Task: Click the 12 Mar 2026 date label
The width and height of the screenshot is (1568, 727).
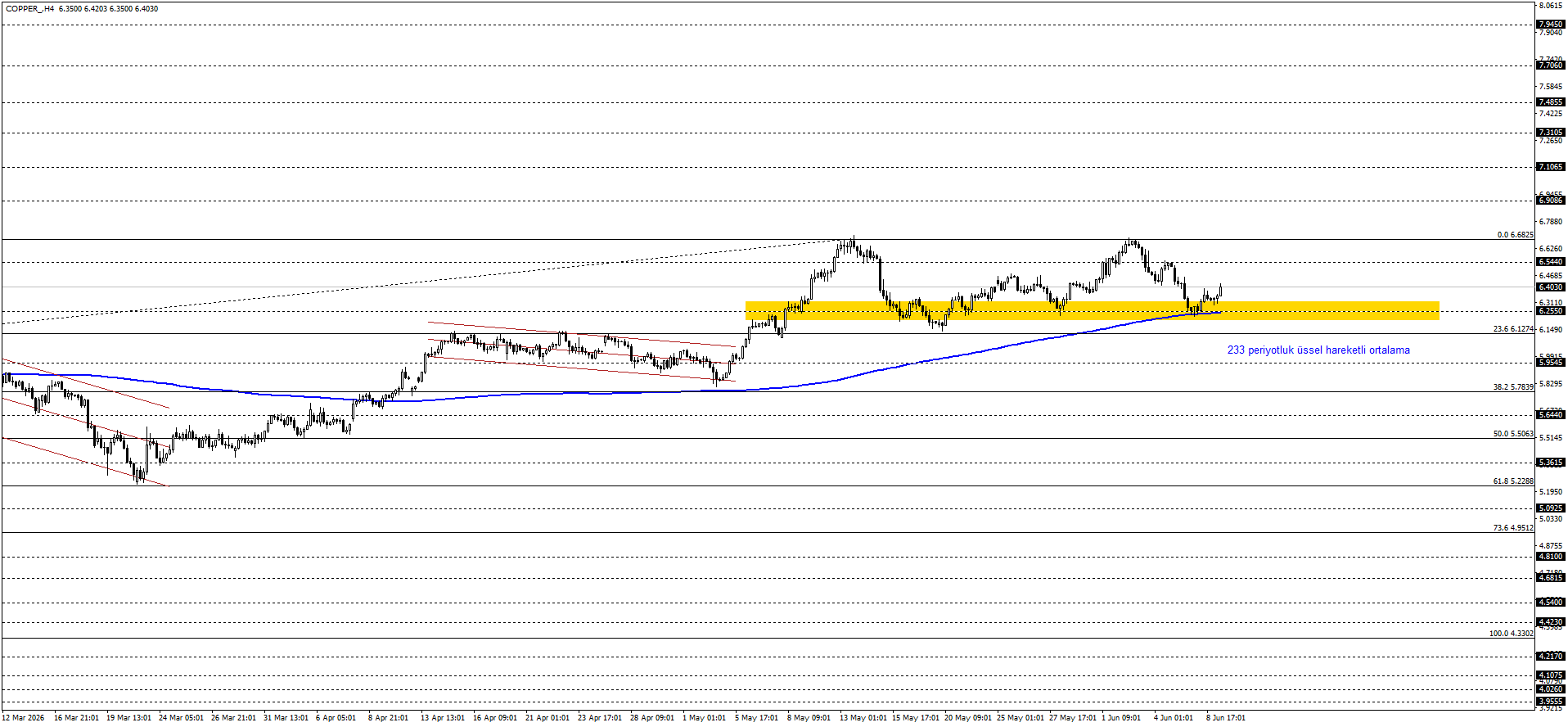Action: pyautogui.click(x=24, y=718)
